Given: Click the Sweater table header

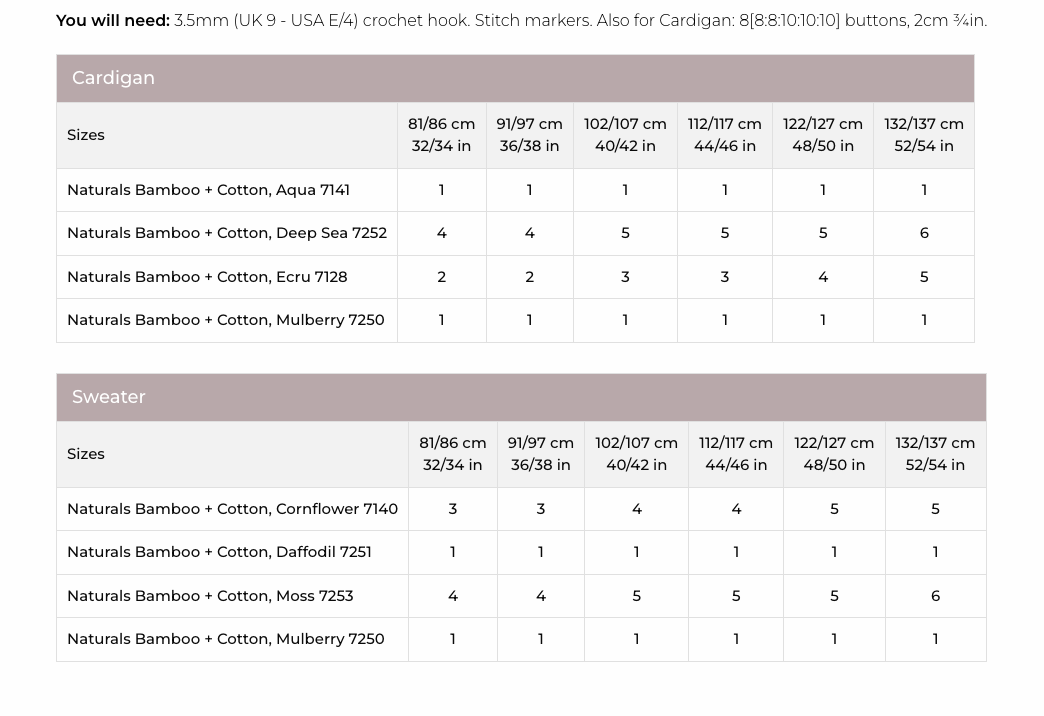Looking at the screenshot, I should (108, 397).
